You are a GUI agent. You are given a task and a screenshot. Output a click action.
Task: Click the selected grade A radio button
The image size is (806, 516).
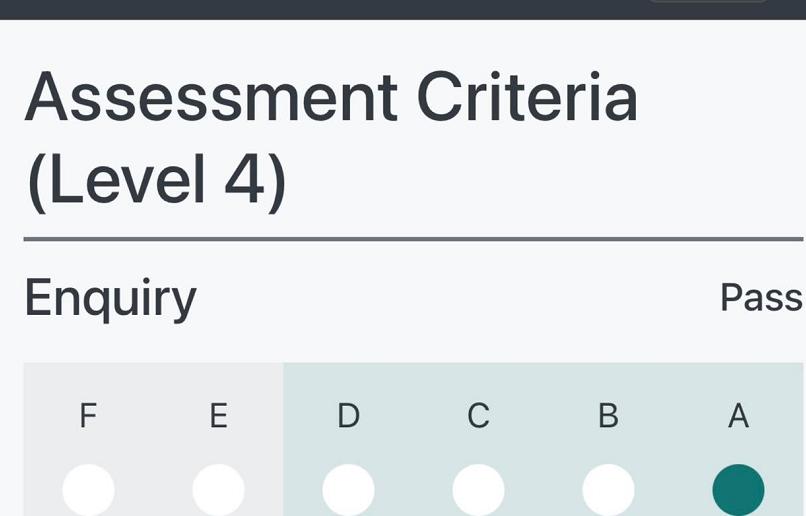click(738, 490)
